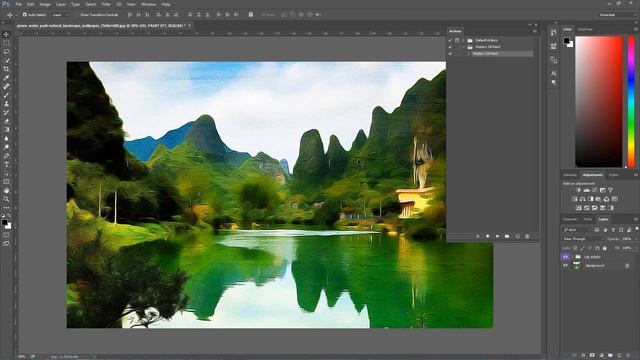Select the Move tool in the toolbar

tap(6, 35)
